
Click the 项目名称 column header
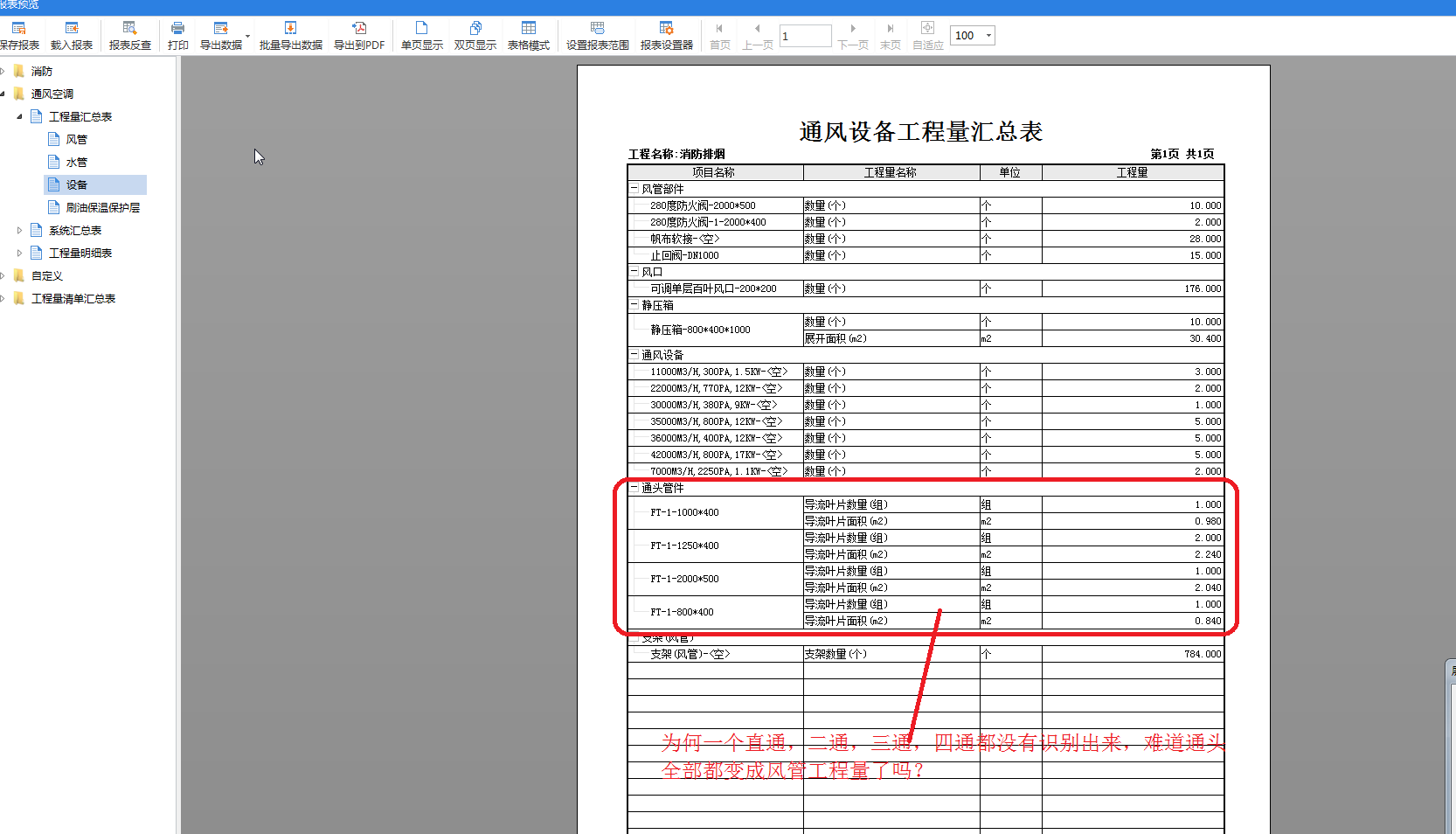click(715, 172)
